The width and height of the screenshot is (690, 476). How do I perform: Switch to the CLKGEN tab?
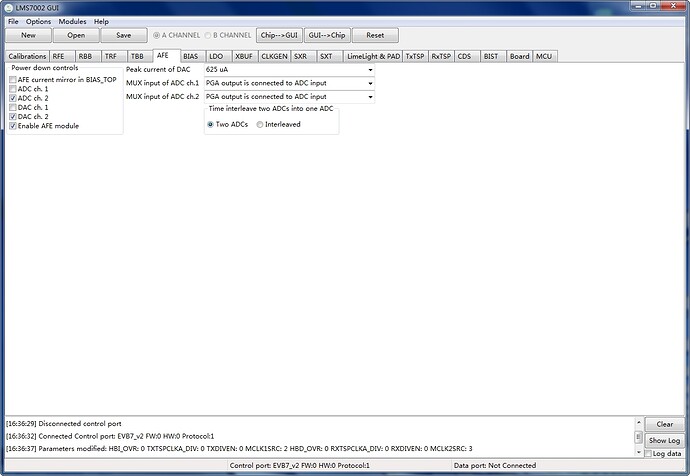(274, 56)
